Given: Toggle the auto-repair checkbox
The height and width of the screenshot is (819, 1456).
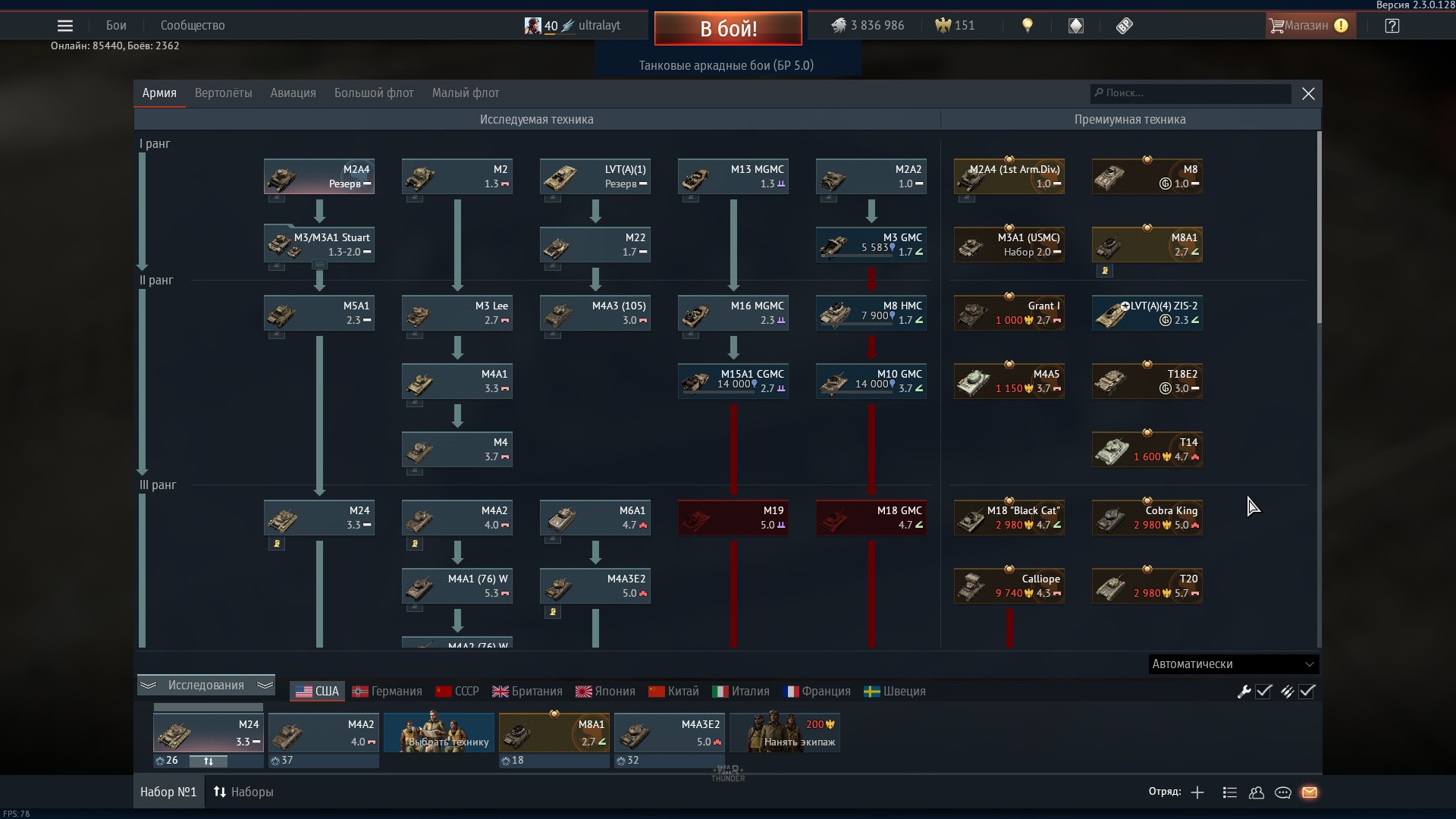Looking at the screenshot, I should pos(1263,692).
